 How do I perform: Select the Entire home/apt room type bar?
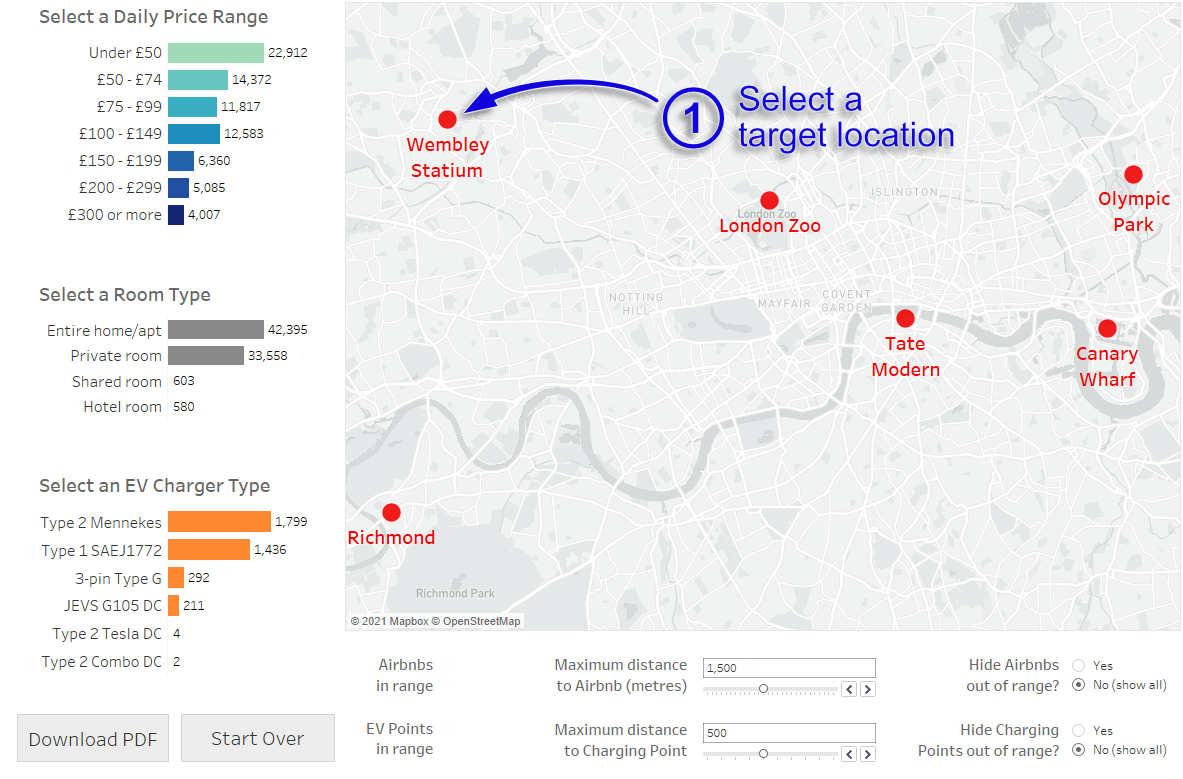pos(215,330)
